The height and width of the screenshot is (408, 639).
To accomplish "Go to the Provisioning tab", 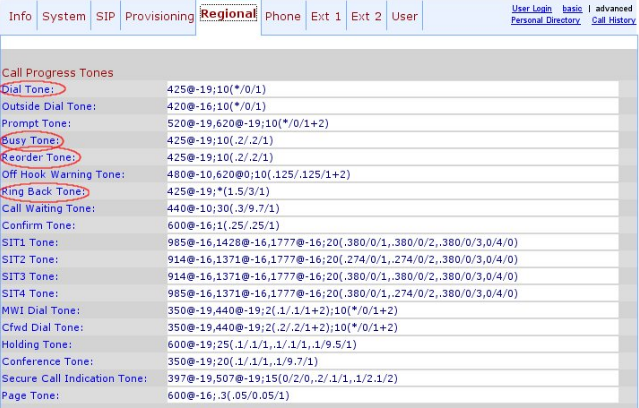I will click(x=159, y=16).
